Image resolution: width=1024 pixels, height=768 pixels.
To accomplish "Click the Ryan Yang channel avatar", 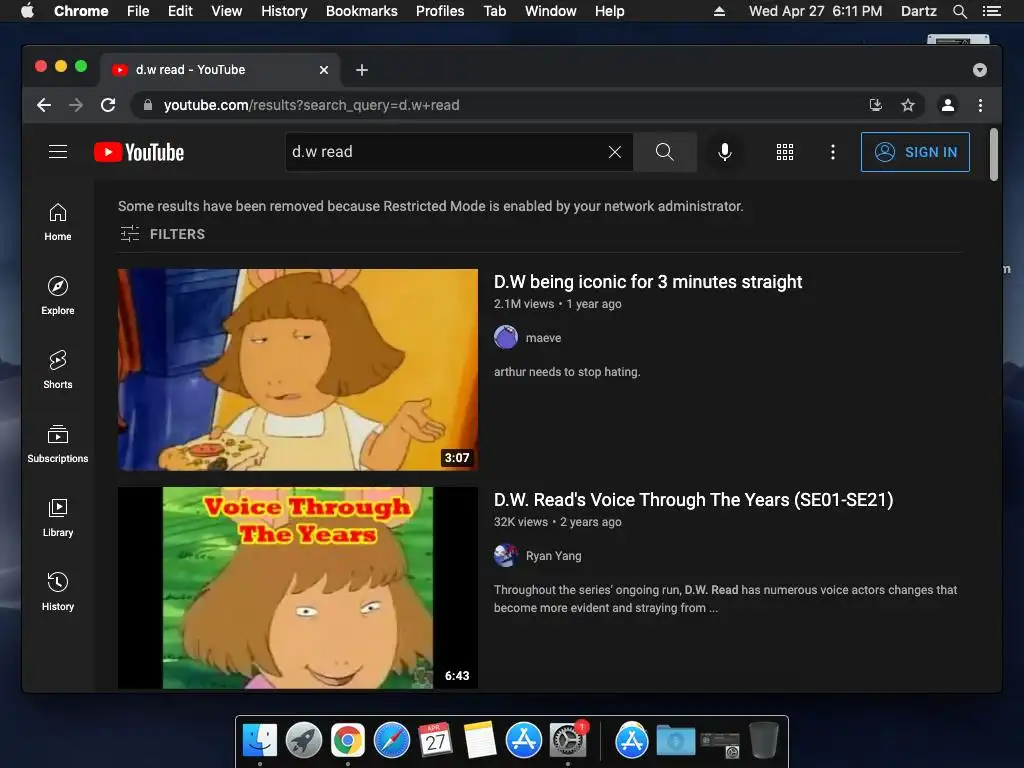I will [505, 556].
